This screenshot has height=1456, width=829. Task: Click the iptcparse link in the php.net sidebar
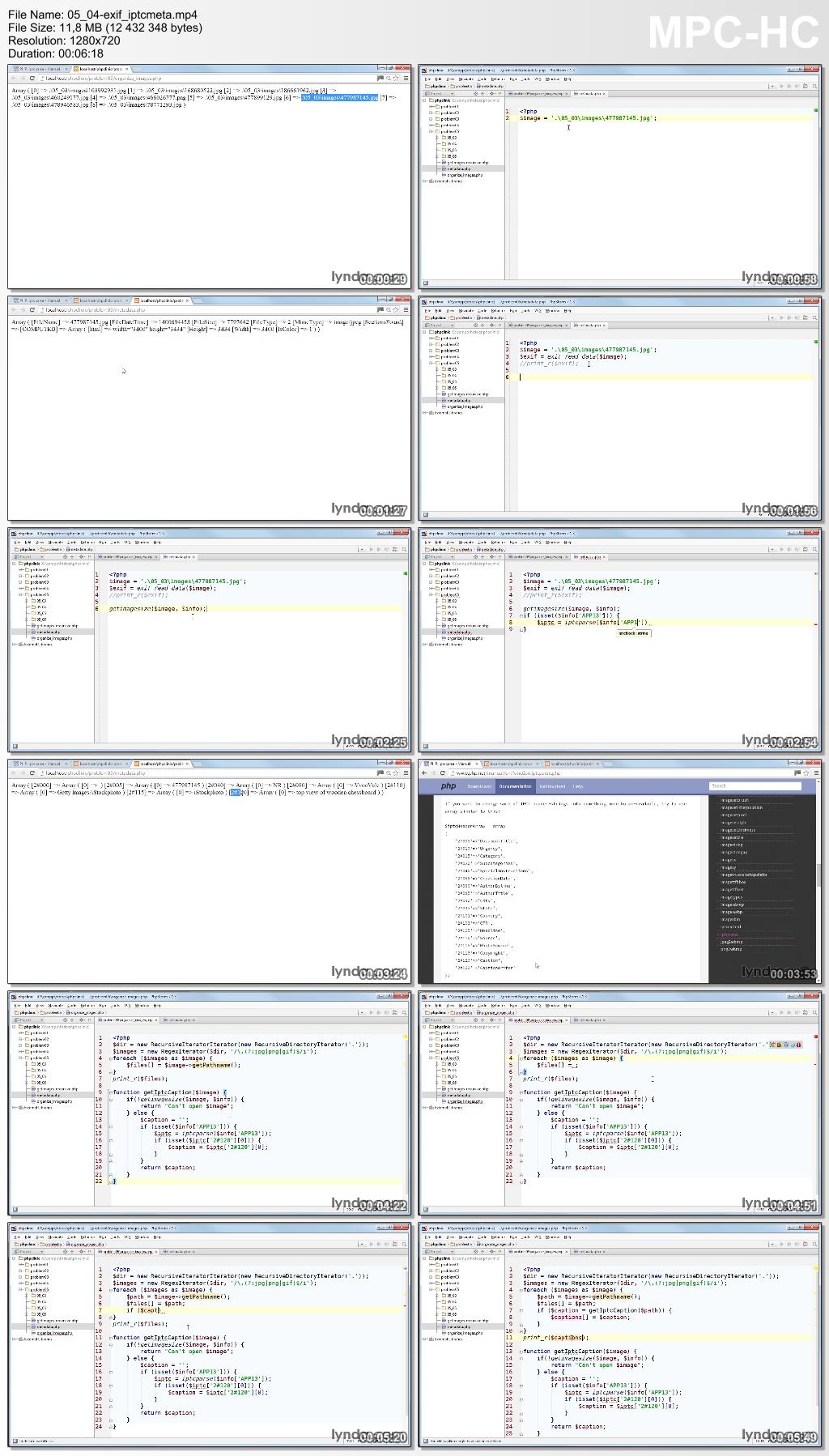tap(729, 934)
